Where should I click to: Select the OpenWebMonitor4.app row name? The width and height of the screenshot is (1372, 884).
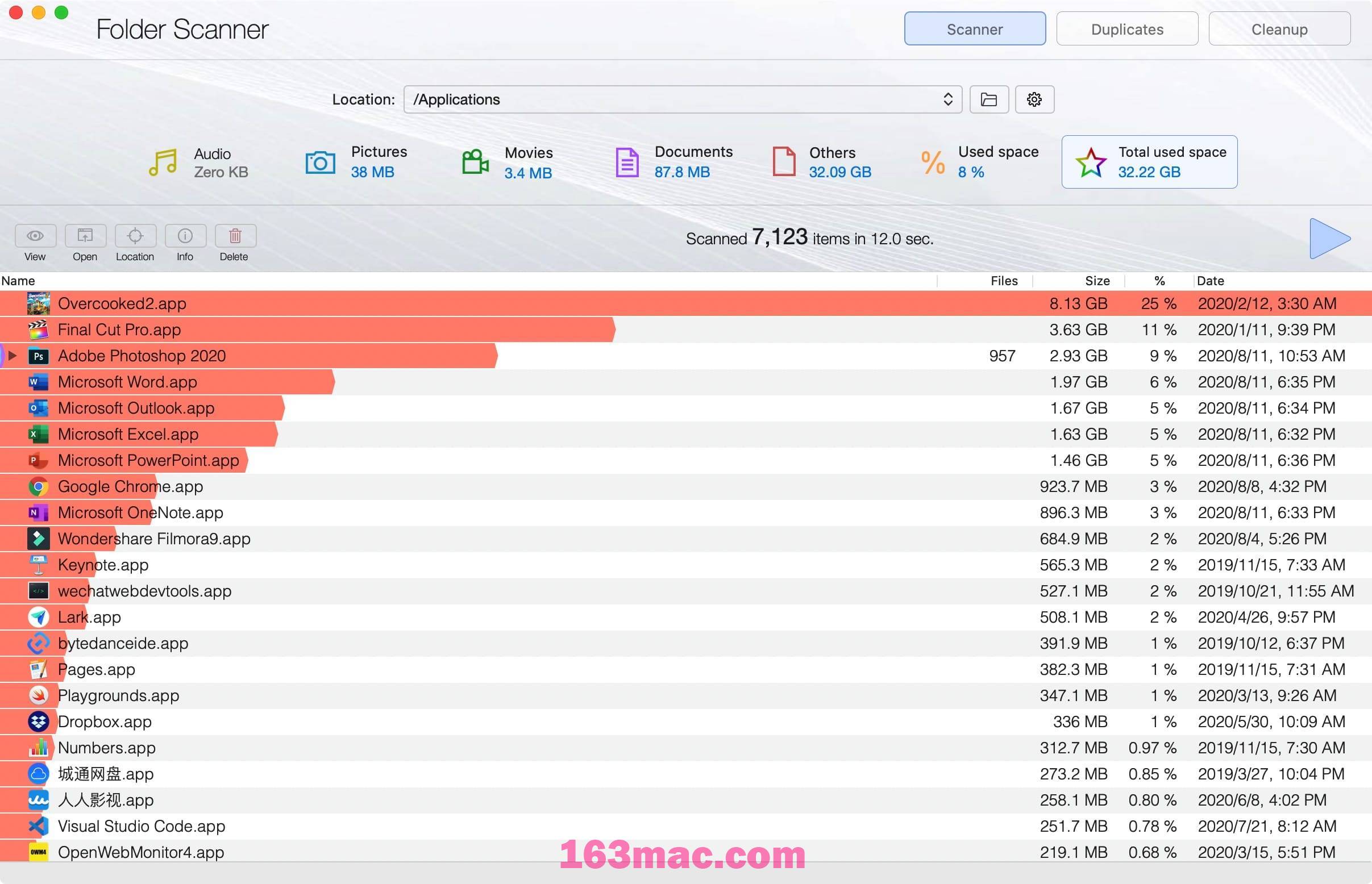[x=142, y=852]
